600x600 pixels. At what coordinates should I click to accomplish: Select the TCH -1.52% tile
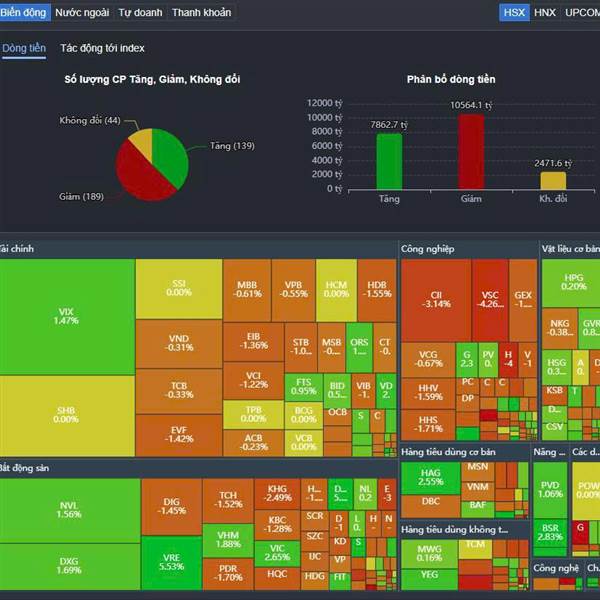(228, 501)
